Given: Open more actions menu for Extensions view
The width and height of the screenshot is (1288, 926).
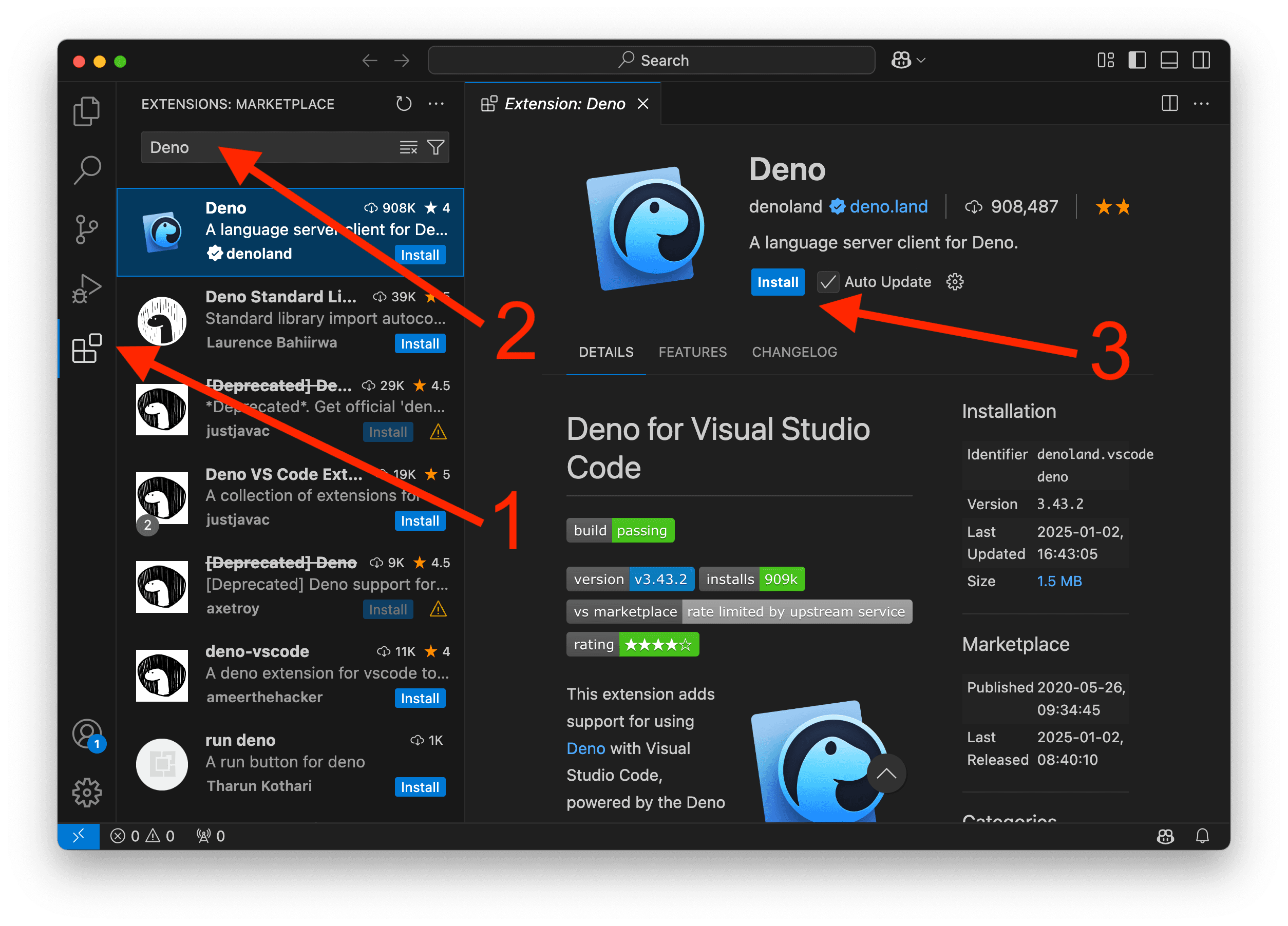Looking at the screenshot, I should click(436, 103).
